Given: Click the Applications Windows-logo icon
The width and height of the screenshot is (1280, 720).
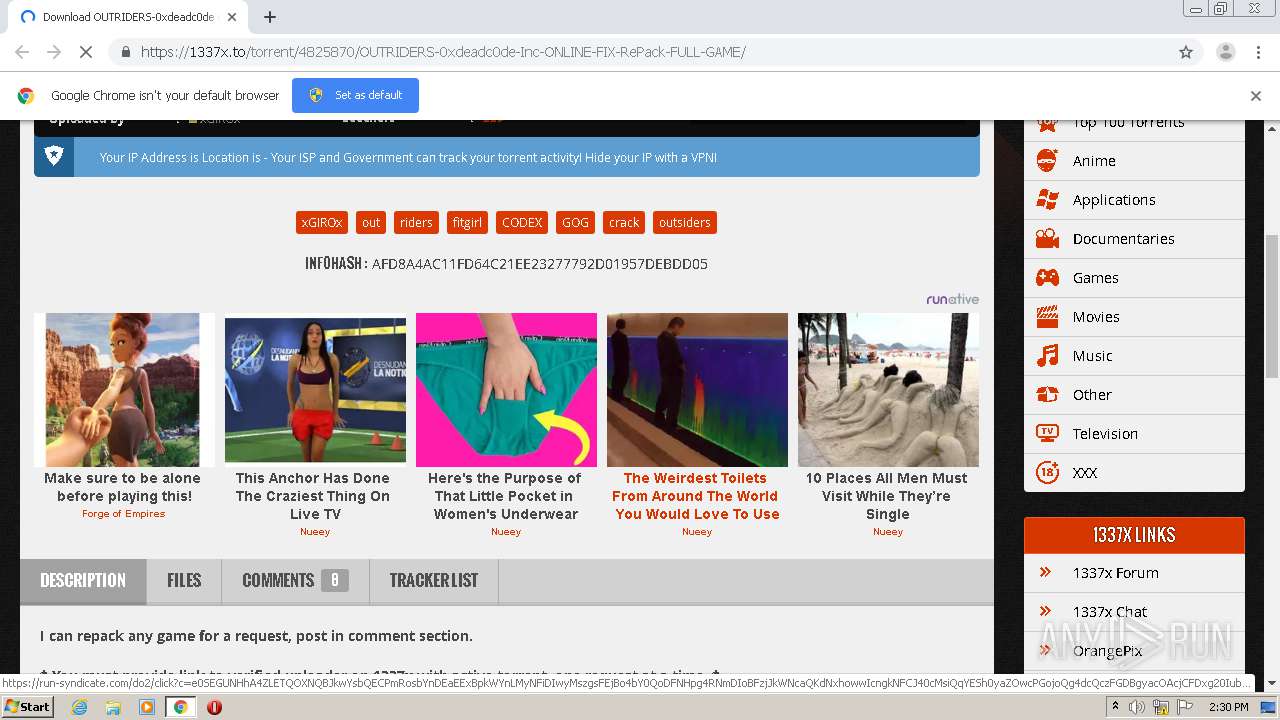Looking at the screenshot, I should click(1047, 199).
